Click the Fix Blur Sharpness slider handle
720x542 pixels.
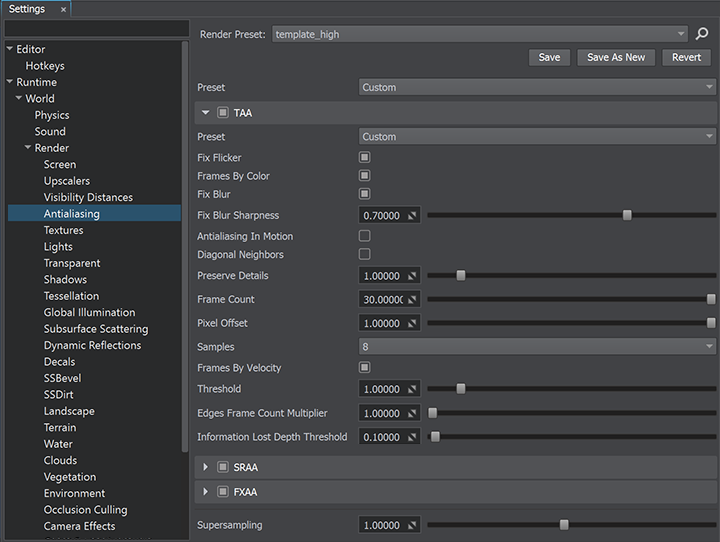tap(627, 215)
